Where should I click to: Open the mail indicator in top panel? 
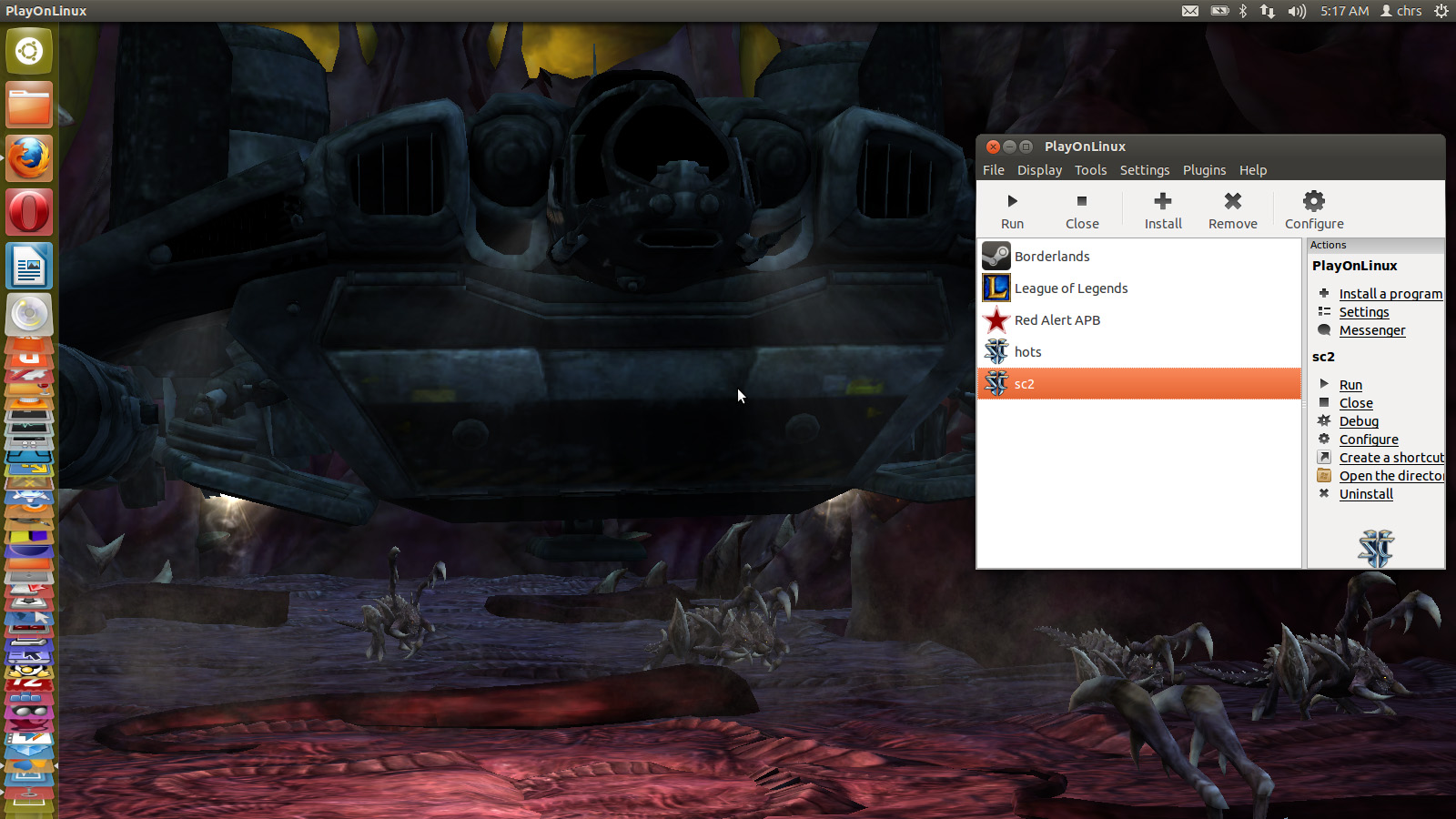pyautogui.click(x=1190, y=11)
